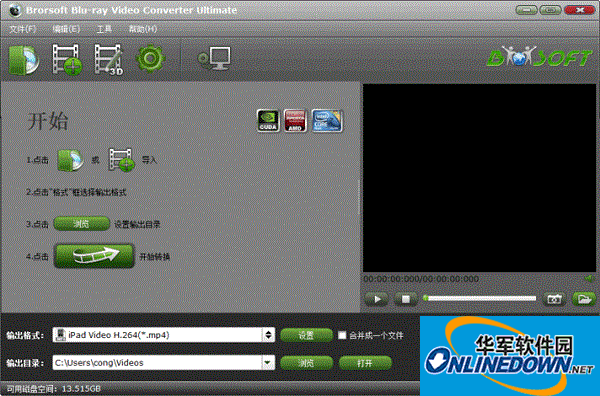This screenshot has height=396, width=600.
Task: Click the AMD acceleration badge
Action: pyautogui.click(x=295, y=121)
